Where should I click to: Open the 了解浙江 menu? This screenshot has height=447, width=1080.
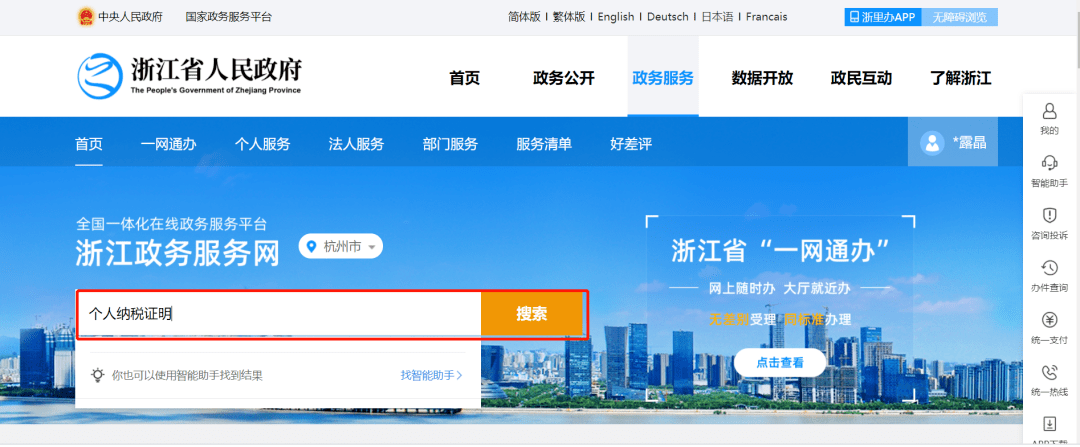[x=960, y=78]
